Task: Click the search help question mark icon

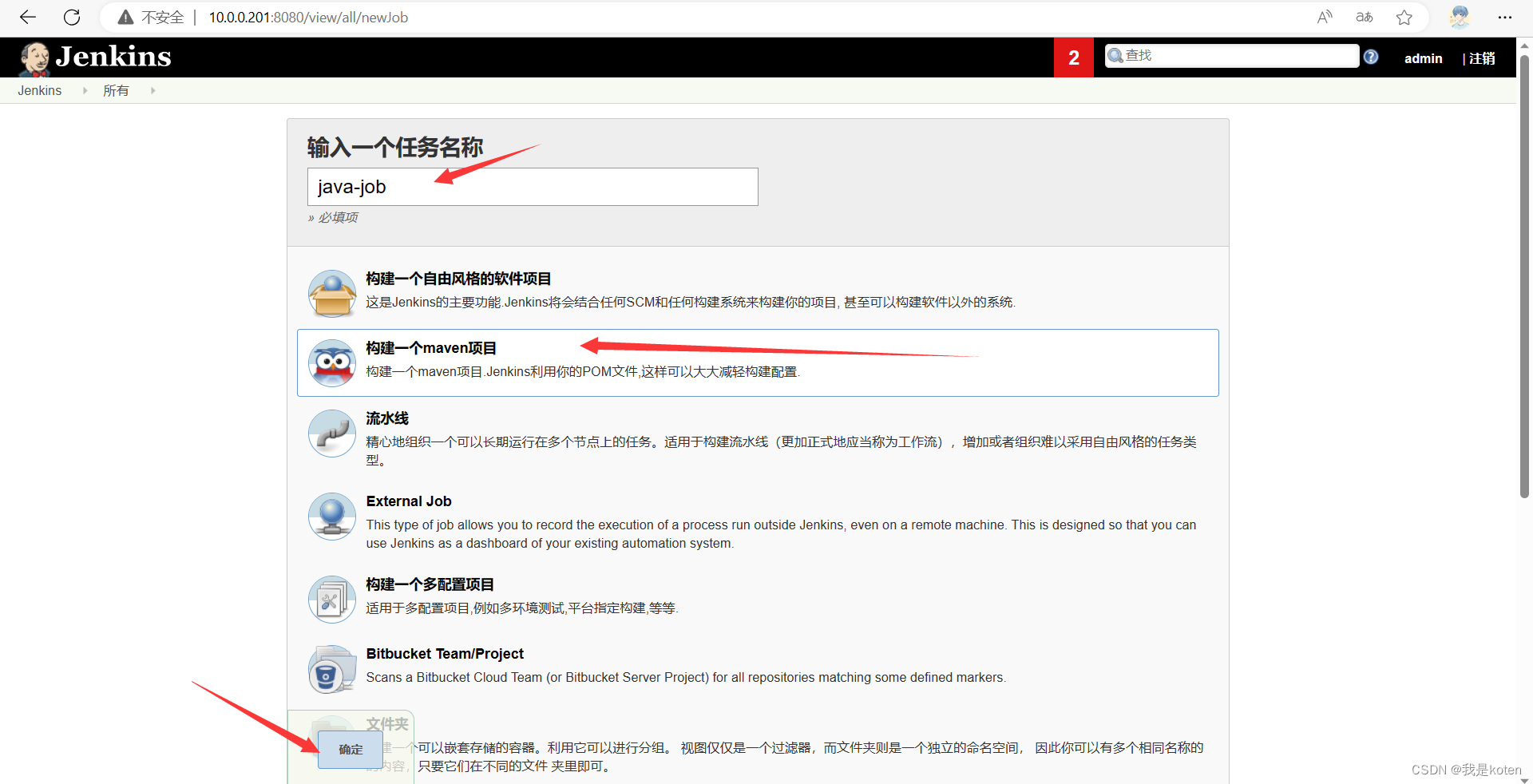Action: 1371,57
